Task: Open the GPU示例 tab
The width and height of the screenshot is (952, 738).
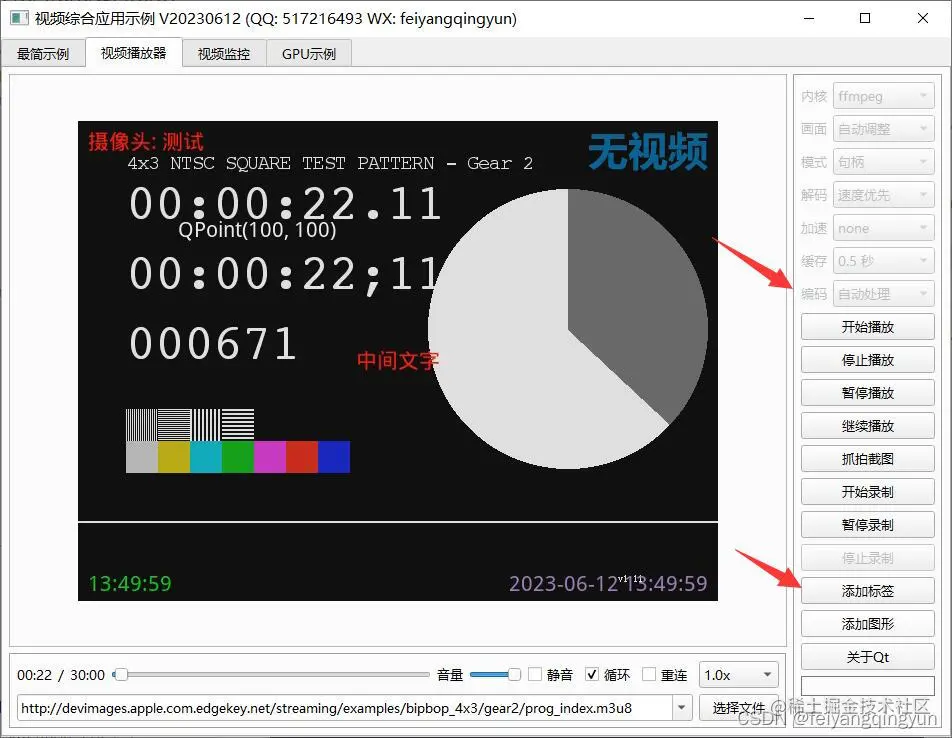Action: click(308, 53)
